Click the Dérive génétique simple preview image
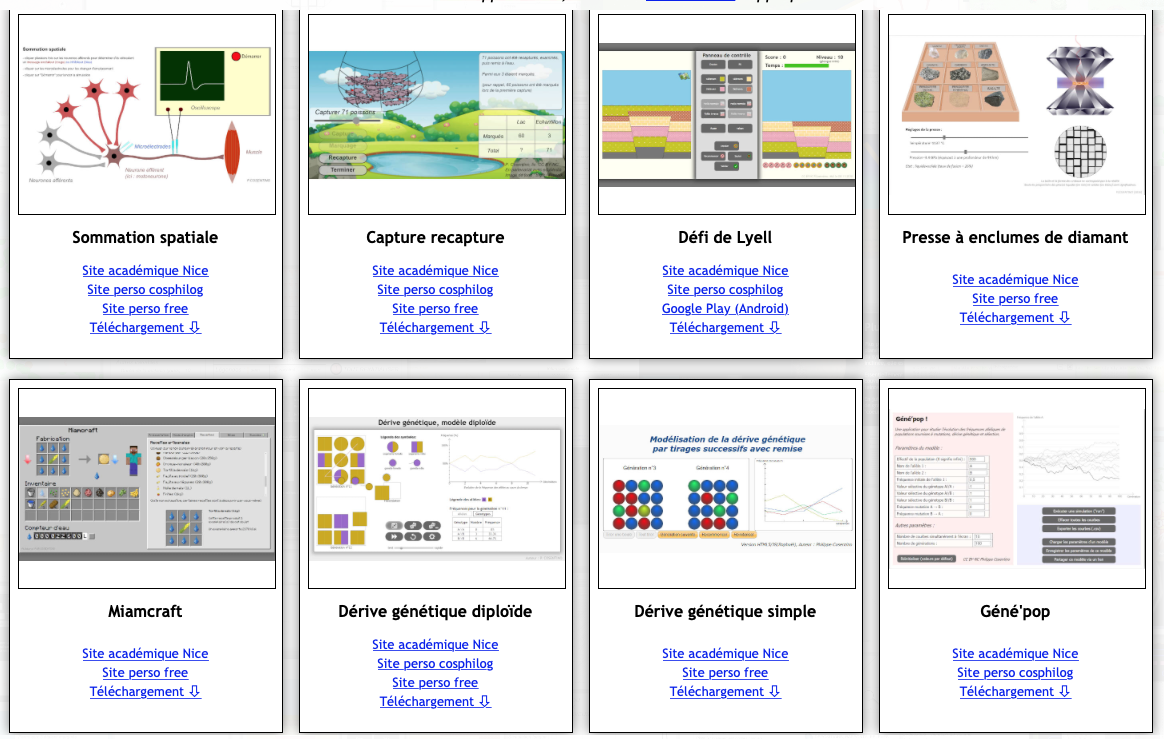1164x739 pixels. tap(727, 488)
